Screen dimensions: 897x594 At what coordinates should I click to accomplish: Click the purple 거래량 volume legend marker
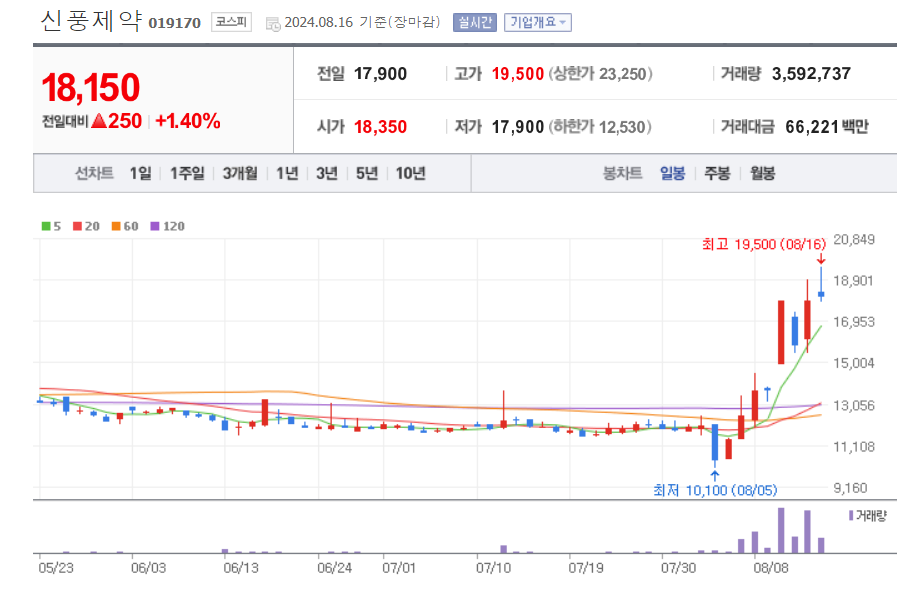click(851, 516)
